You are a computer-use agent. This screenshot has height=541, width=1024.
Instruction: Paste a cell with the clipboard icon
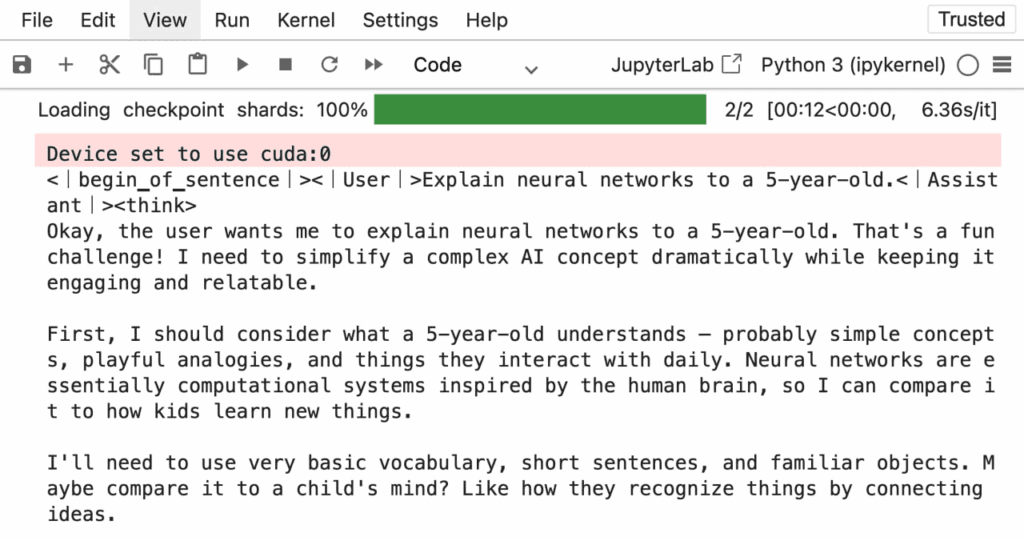pos(197,65)
